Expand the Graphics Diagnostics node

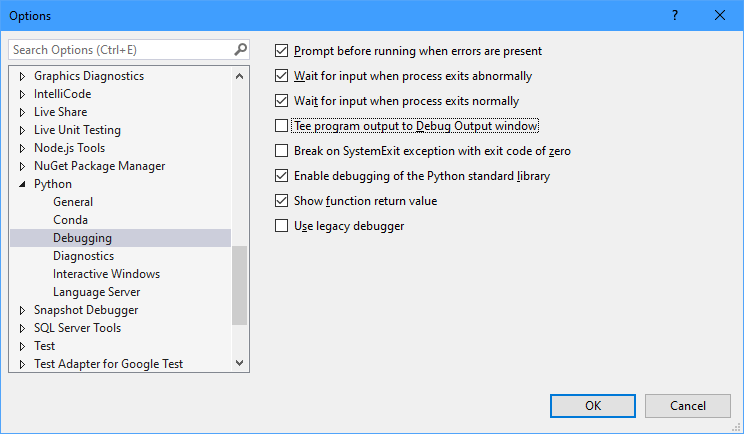(22, 76)
